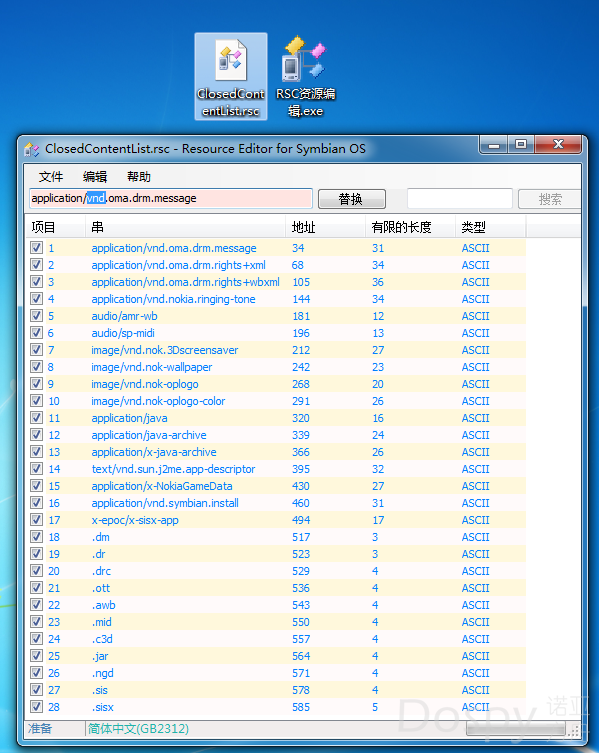
Task: Click the 类型 column header
Action: coord(490,227)
